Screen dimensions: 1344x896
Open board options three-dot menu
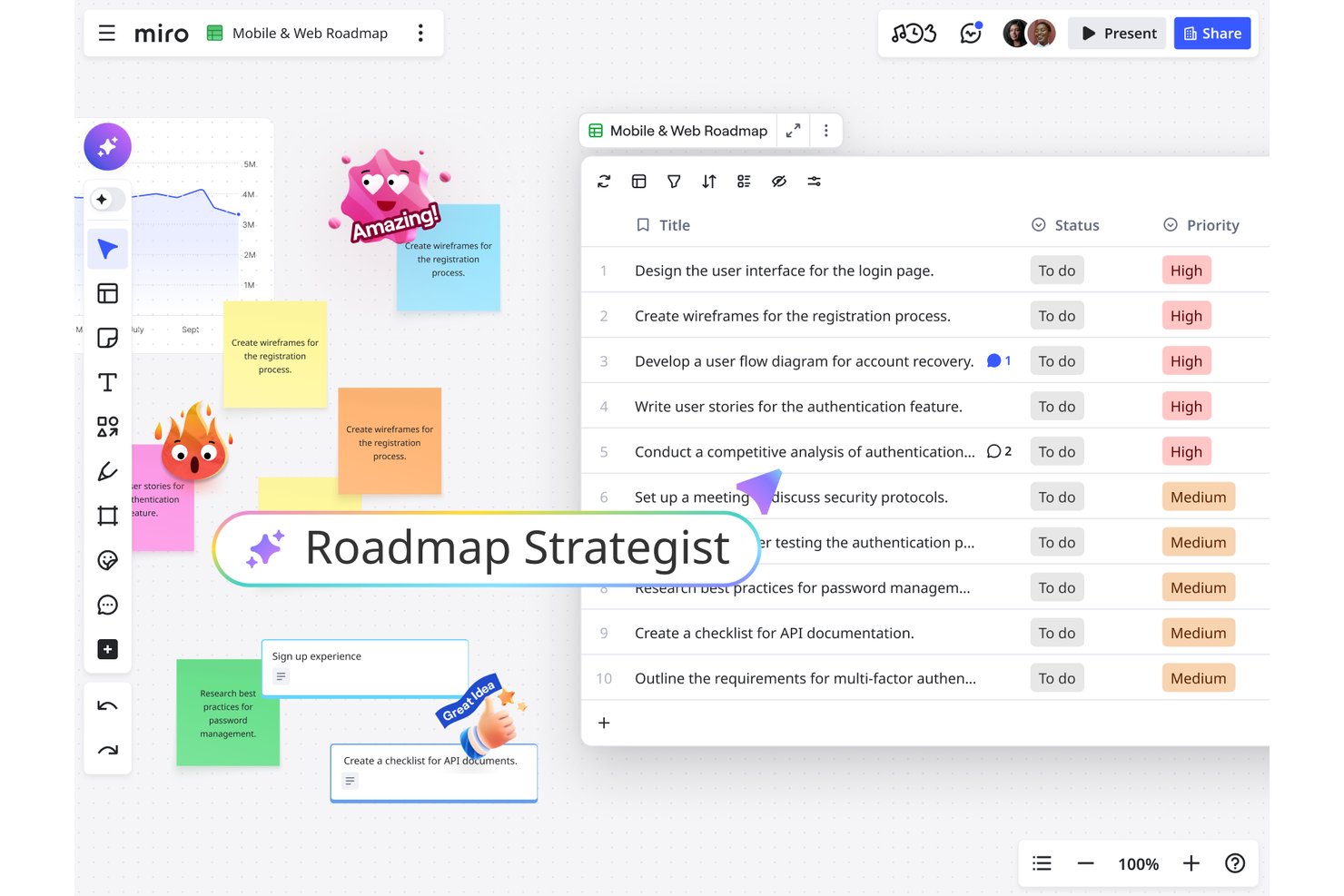(x=420, y=34)
